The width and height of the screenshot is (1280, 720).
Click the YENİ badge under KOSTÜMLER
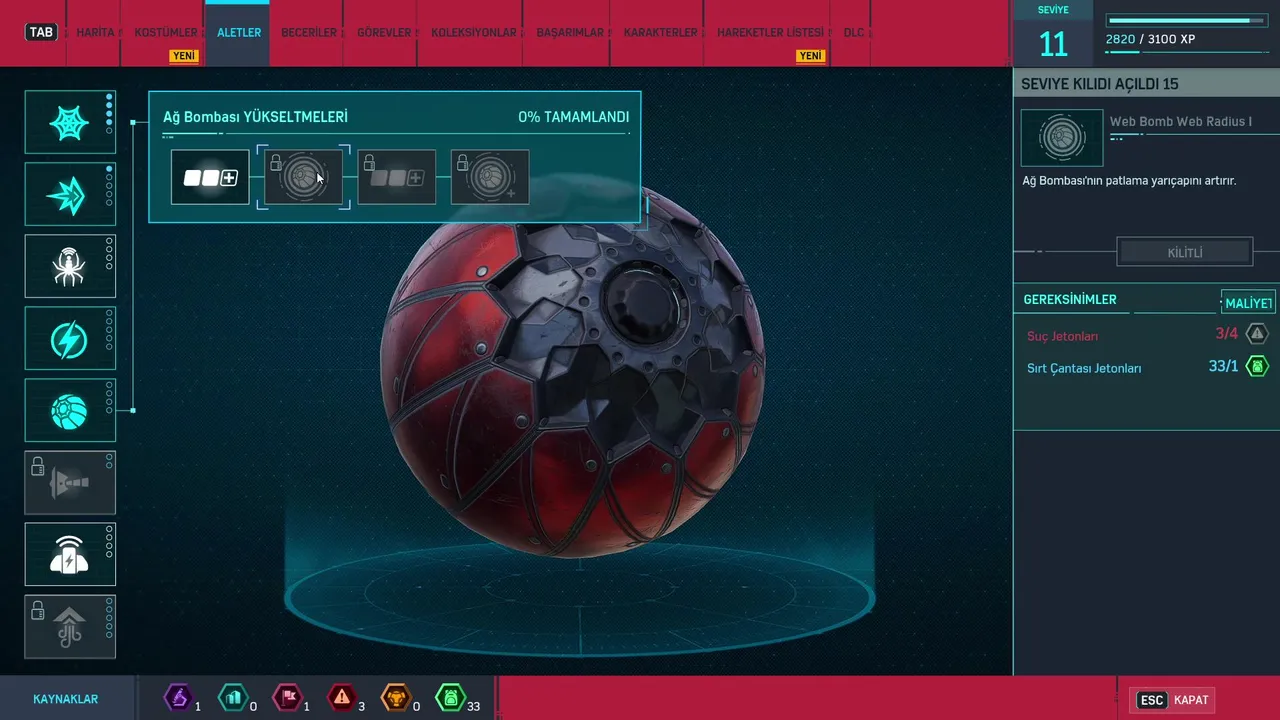pyautogui.click(x=184, y=56)
